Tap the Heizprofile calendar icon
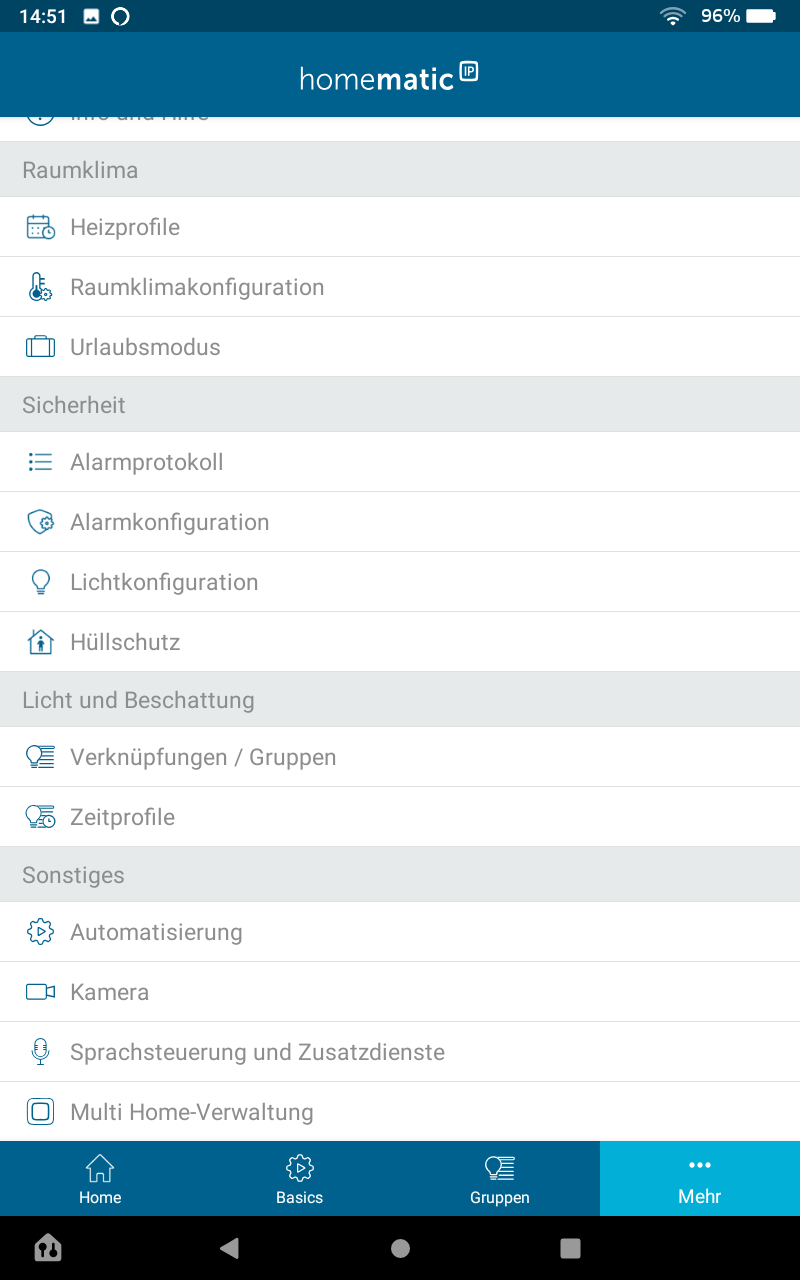Viewport: 800px width, 1280px height. 40,227
